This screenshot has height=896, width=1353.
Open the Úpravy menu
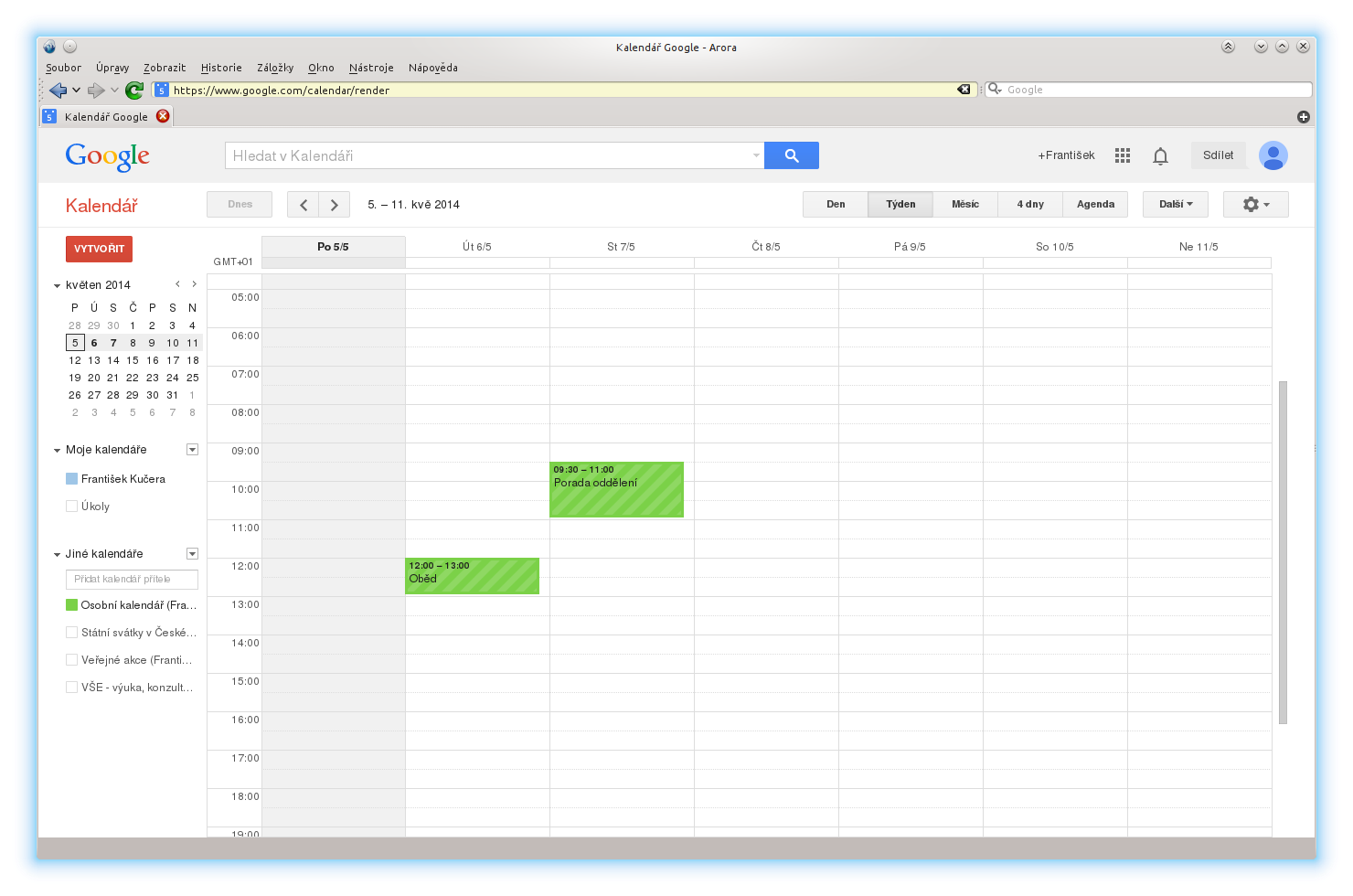pos(112,68)
